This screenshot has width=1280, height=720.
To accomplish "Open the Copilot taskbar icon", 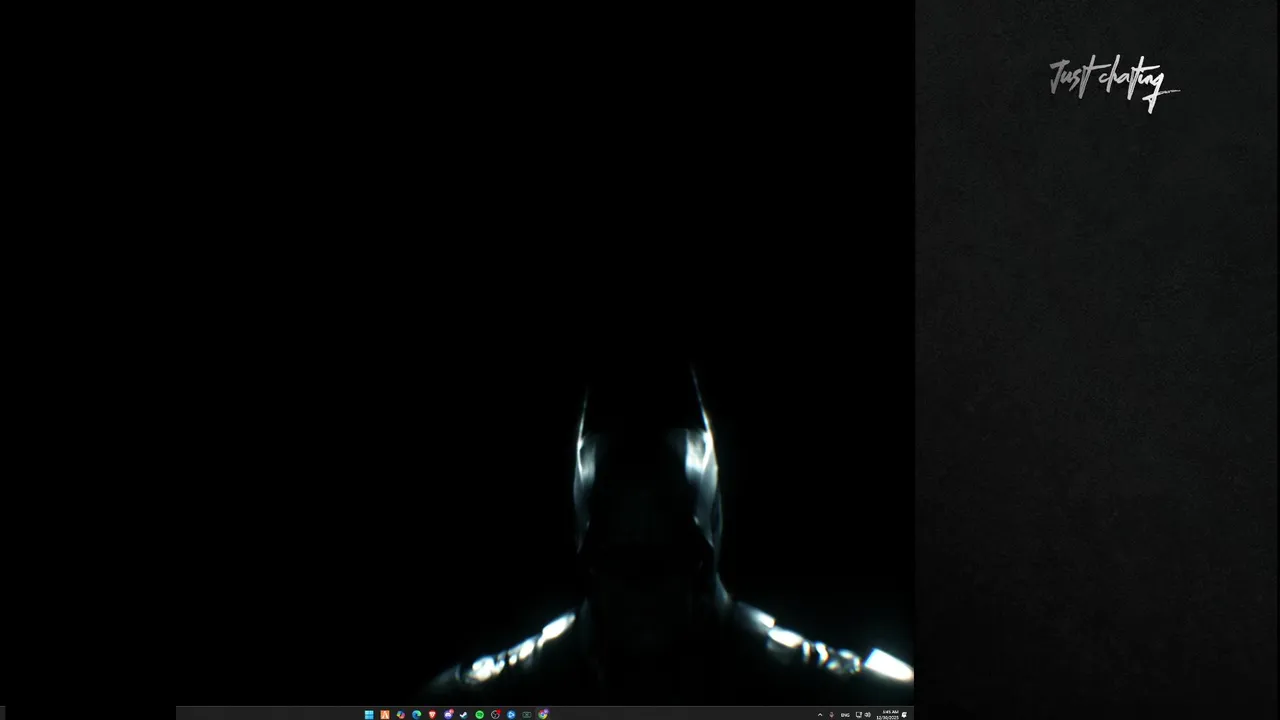I will (401, 715).
